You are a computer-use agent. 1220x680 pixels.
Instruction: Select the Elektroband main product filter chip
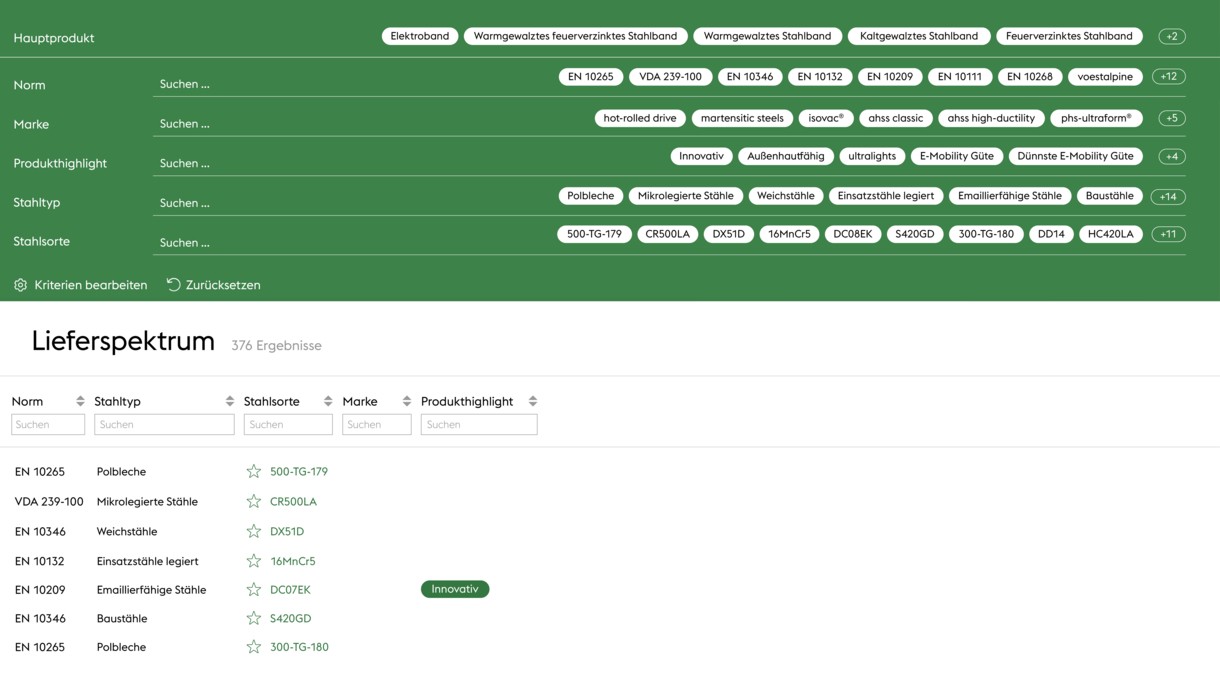(x=419, y=36)
